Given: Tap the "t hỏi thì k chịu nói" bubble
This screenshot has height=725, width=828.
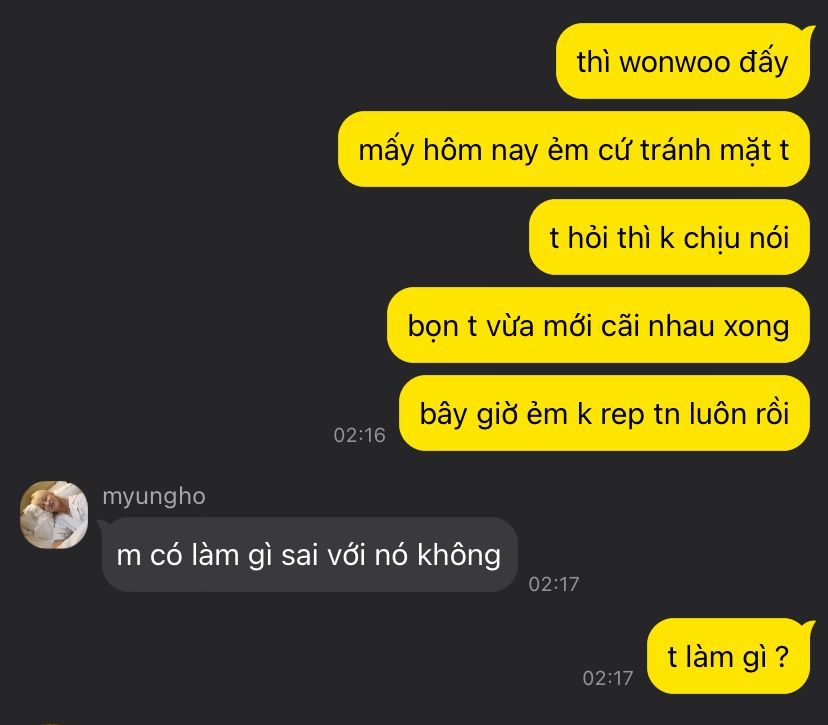Looking at the screenshot, I should pos(669,237).
